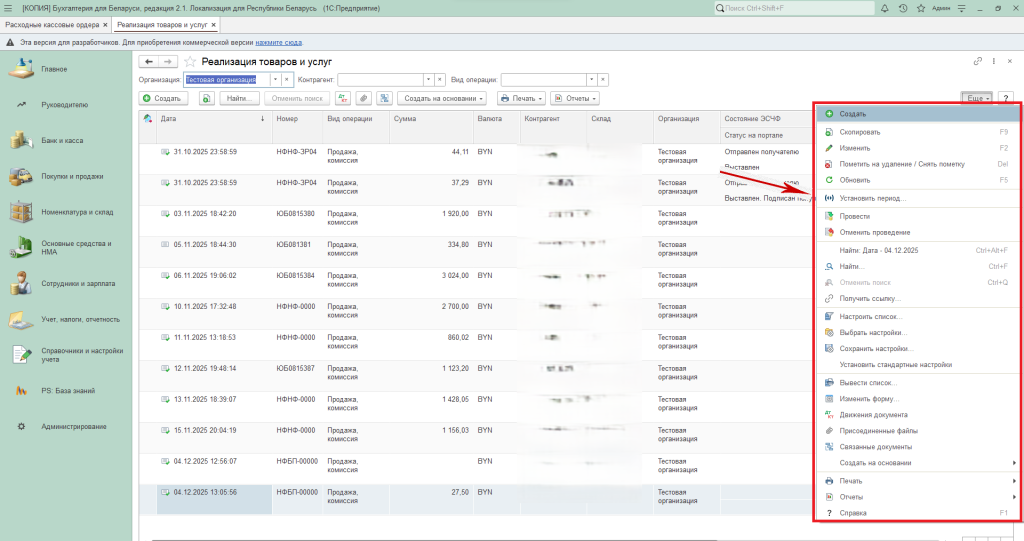Open the Банк и касса section

[x=62, y=140]
